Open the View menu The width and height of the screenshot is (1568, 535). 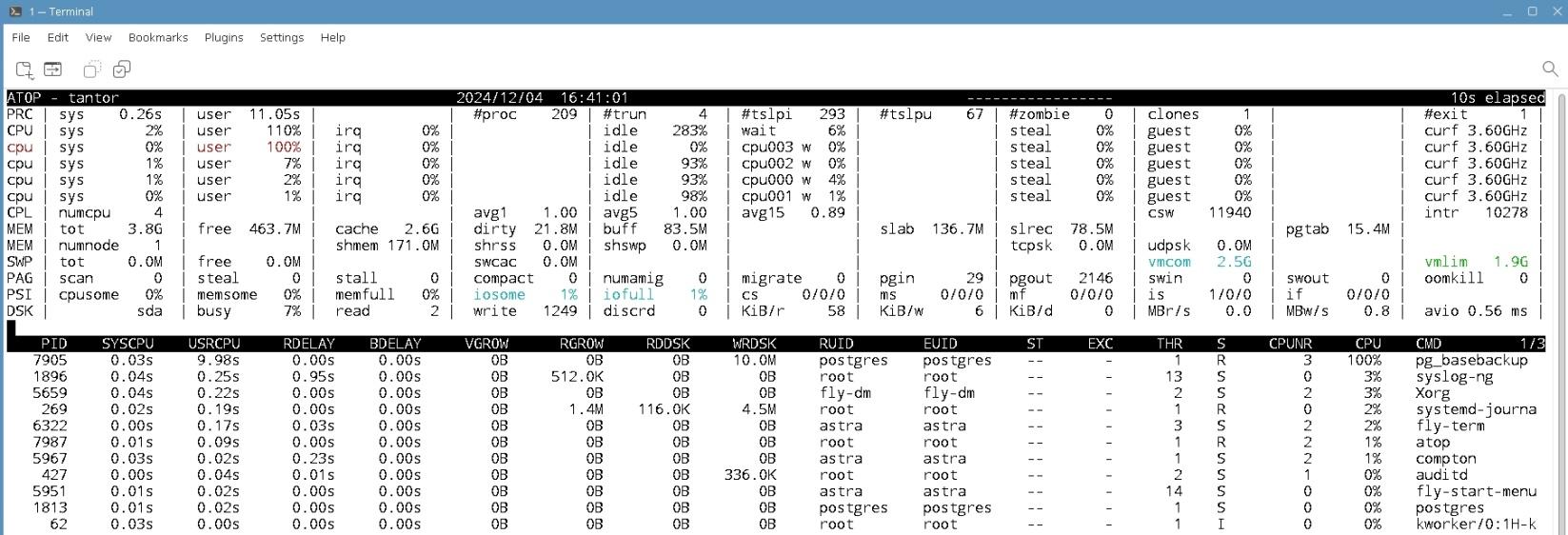[98, 37]
